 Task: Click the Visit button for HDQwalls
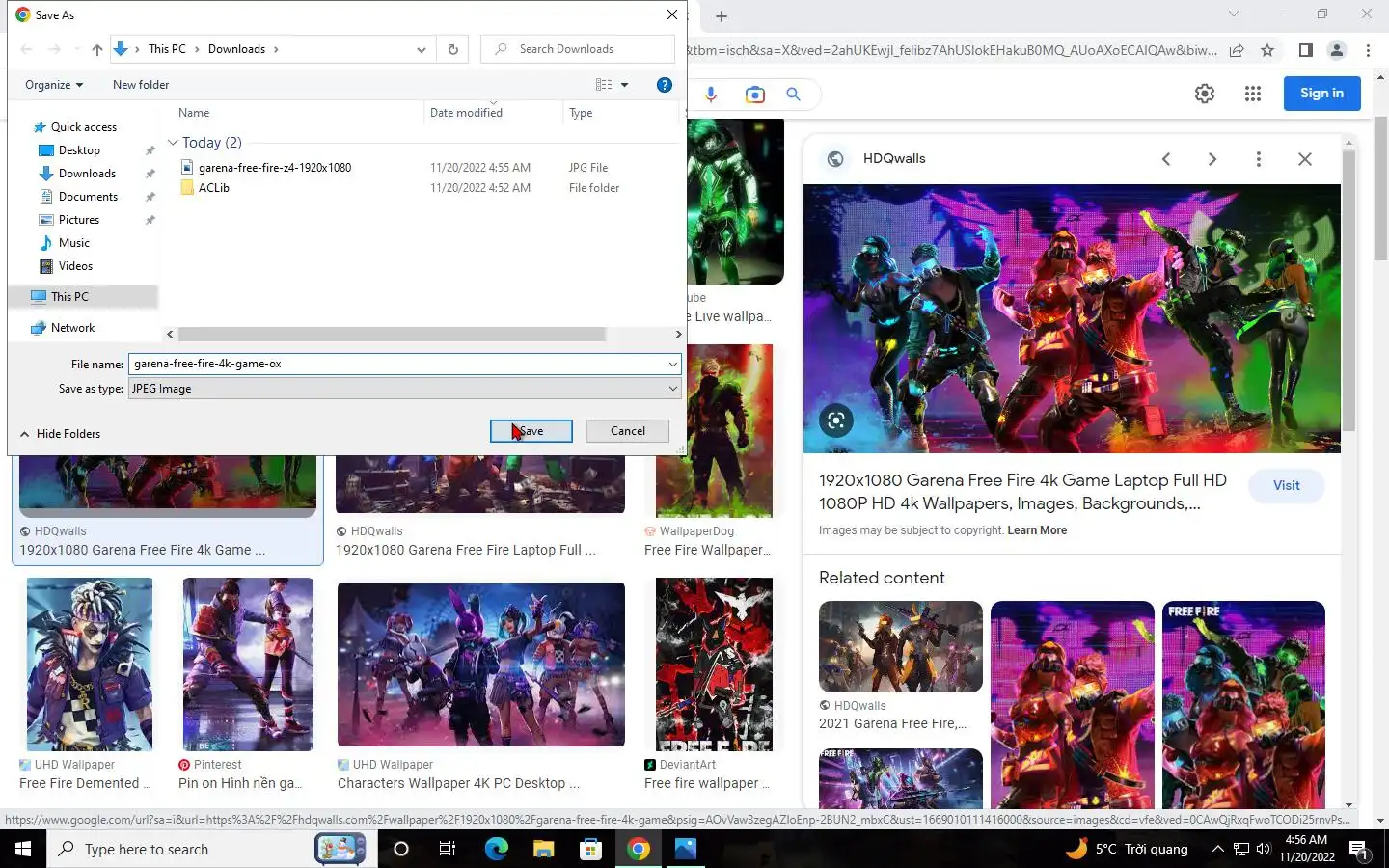(1286, 485)
